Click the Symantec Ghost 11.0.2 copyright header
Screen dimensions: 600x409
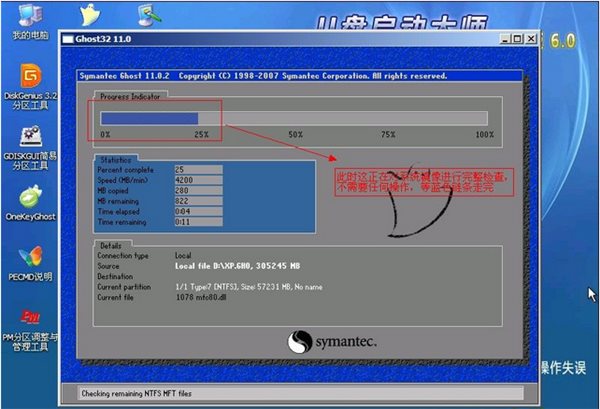point(263,76)
